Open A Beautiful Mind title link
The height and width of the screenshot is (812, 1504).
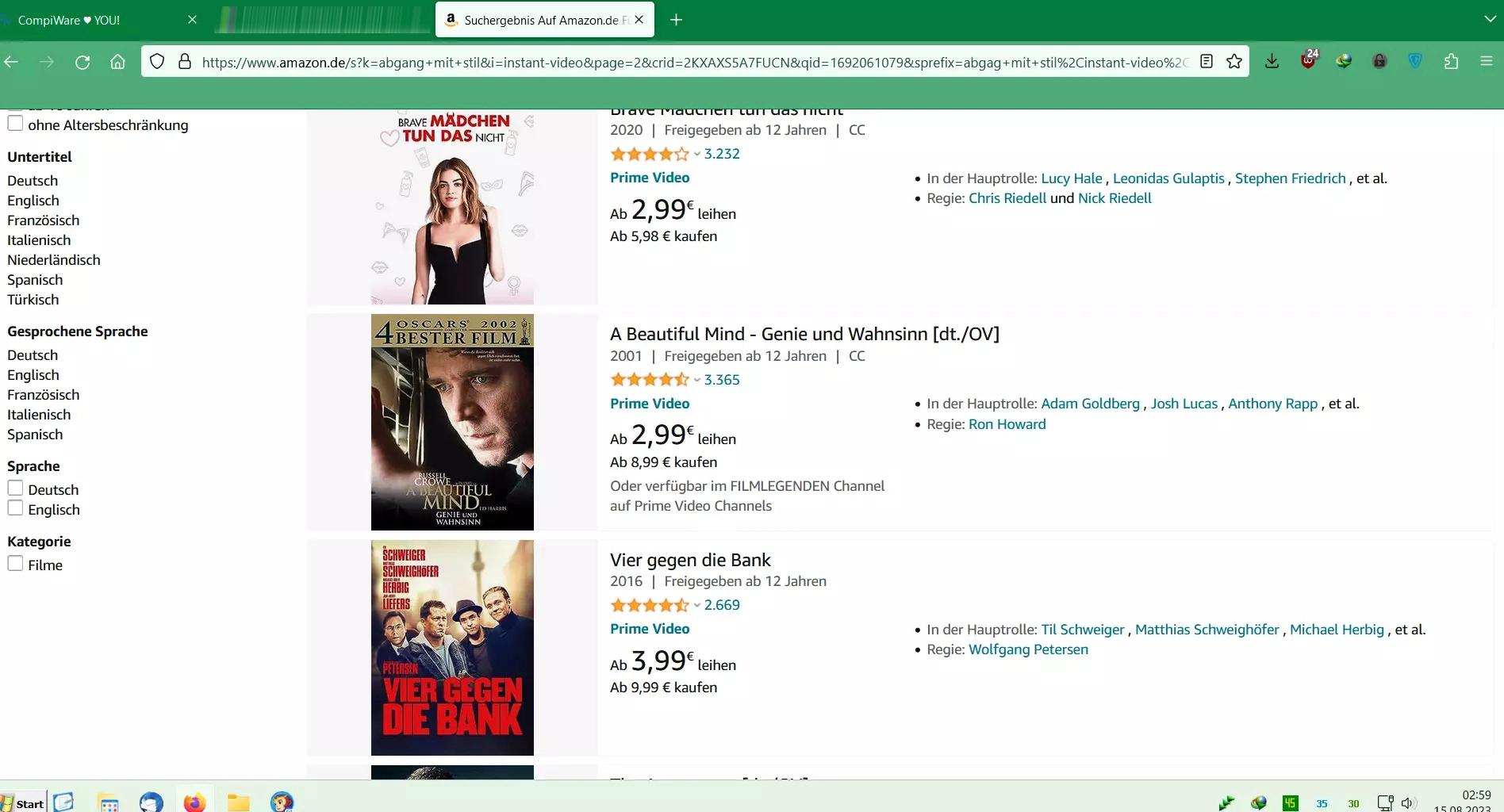tap(804, 334)
